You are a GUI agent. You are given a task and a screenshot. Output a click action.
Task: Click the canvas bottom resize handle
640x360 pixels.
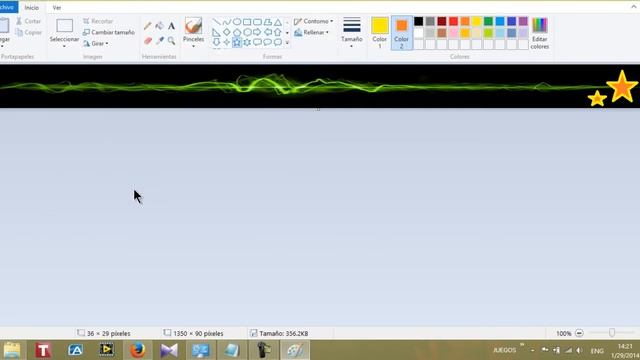[318, 109]
